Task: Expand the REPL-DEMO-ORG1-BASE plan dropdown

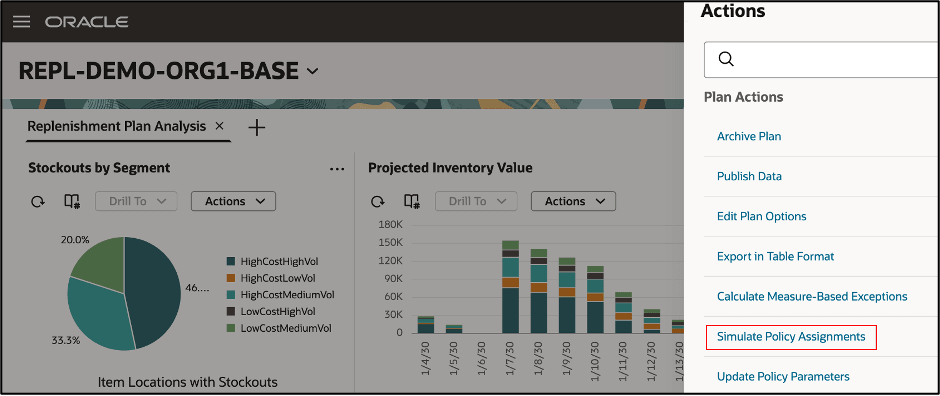Action: click(x=313, y=71)
